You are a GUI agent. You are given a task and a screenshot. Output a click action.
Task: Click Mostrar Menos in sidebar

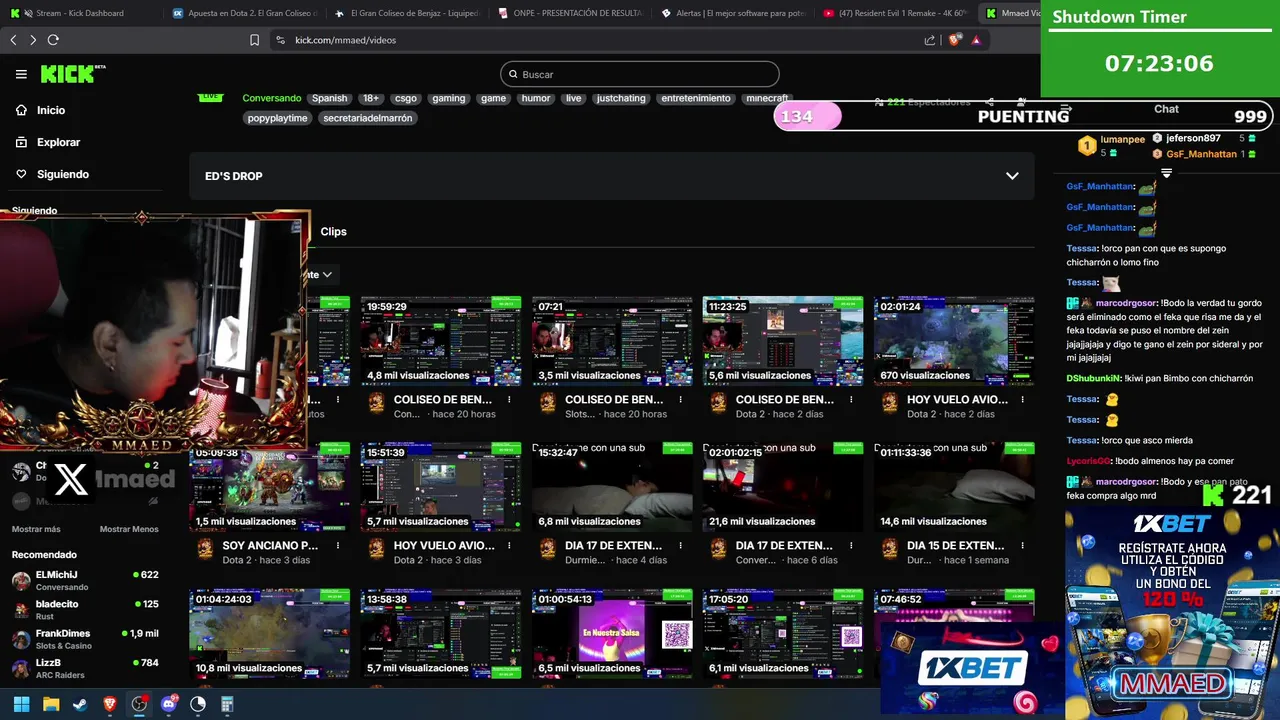[x=129, y=529]
